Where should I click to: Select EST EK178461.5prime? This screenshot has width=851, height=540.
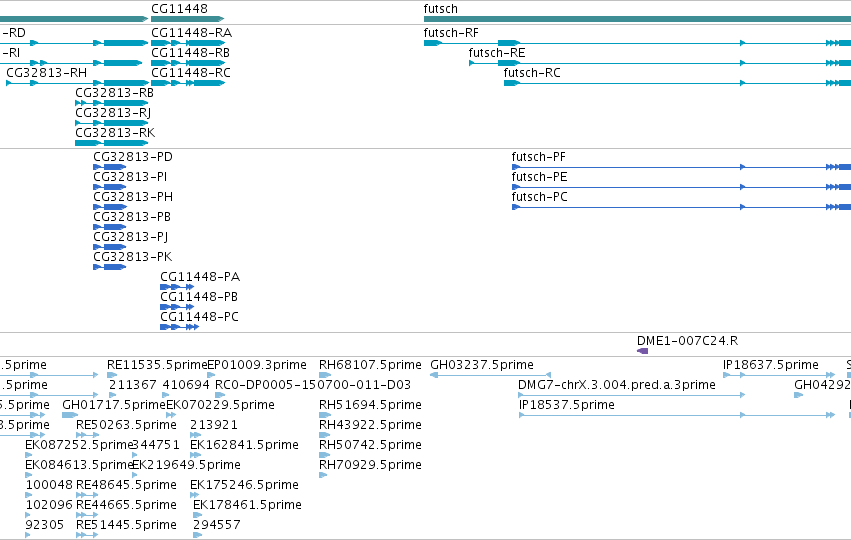[247, 505]
